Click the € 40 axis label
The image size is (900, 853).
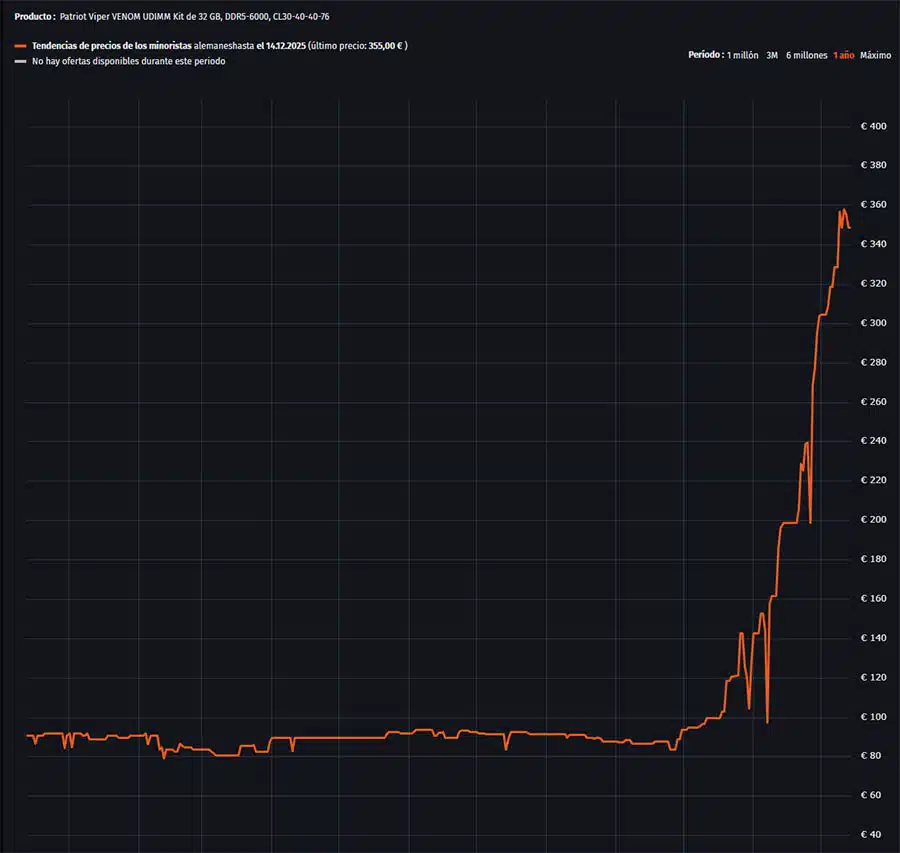(873, 835)
